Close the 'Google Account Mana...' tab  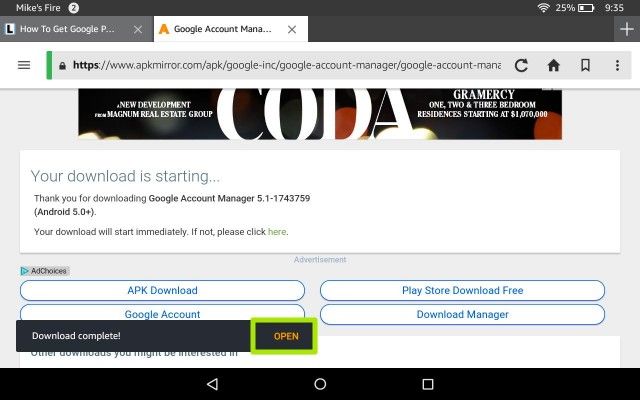(x=292, y=29)
